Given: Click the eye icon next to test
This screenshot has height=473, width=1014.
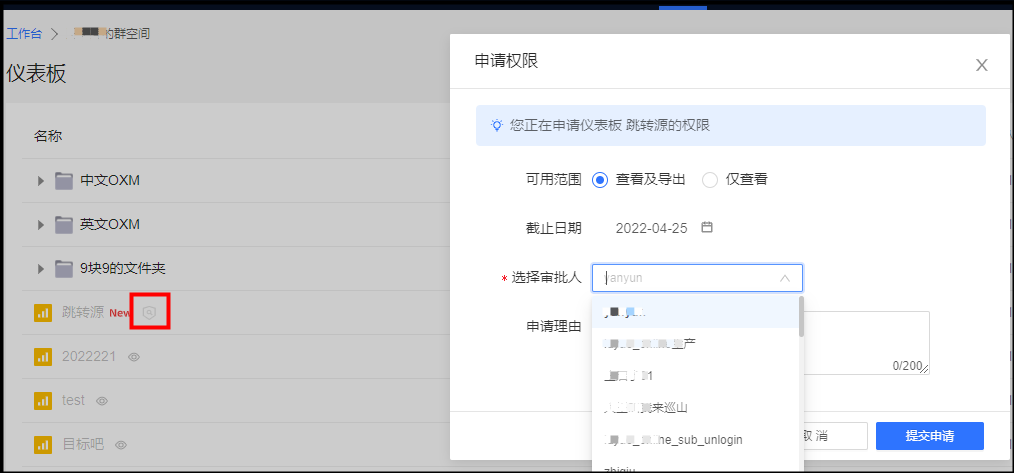Looking at the screenshot, I should 101,401.
